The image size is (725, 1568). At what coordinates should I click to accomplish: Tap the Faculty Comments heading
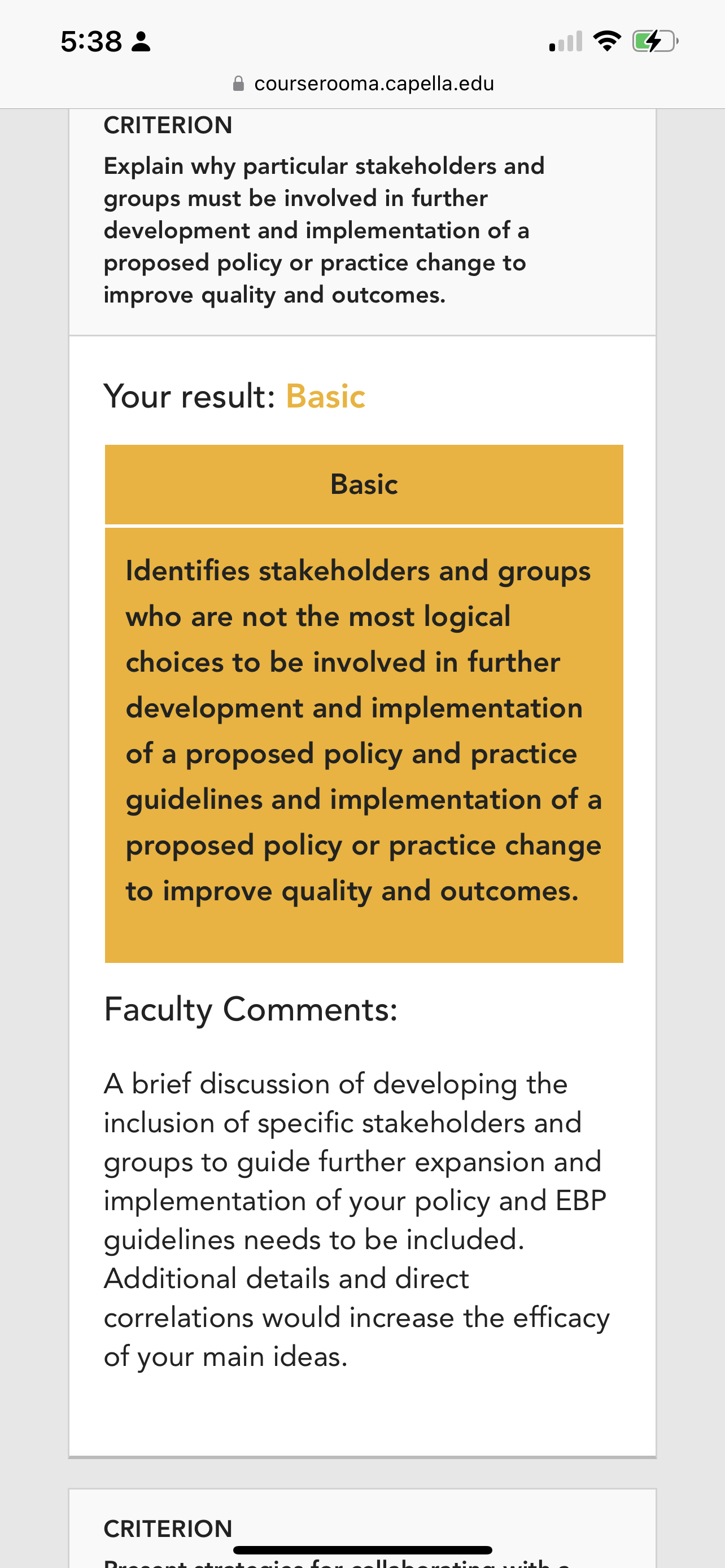(251, 1009)
